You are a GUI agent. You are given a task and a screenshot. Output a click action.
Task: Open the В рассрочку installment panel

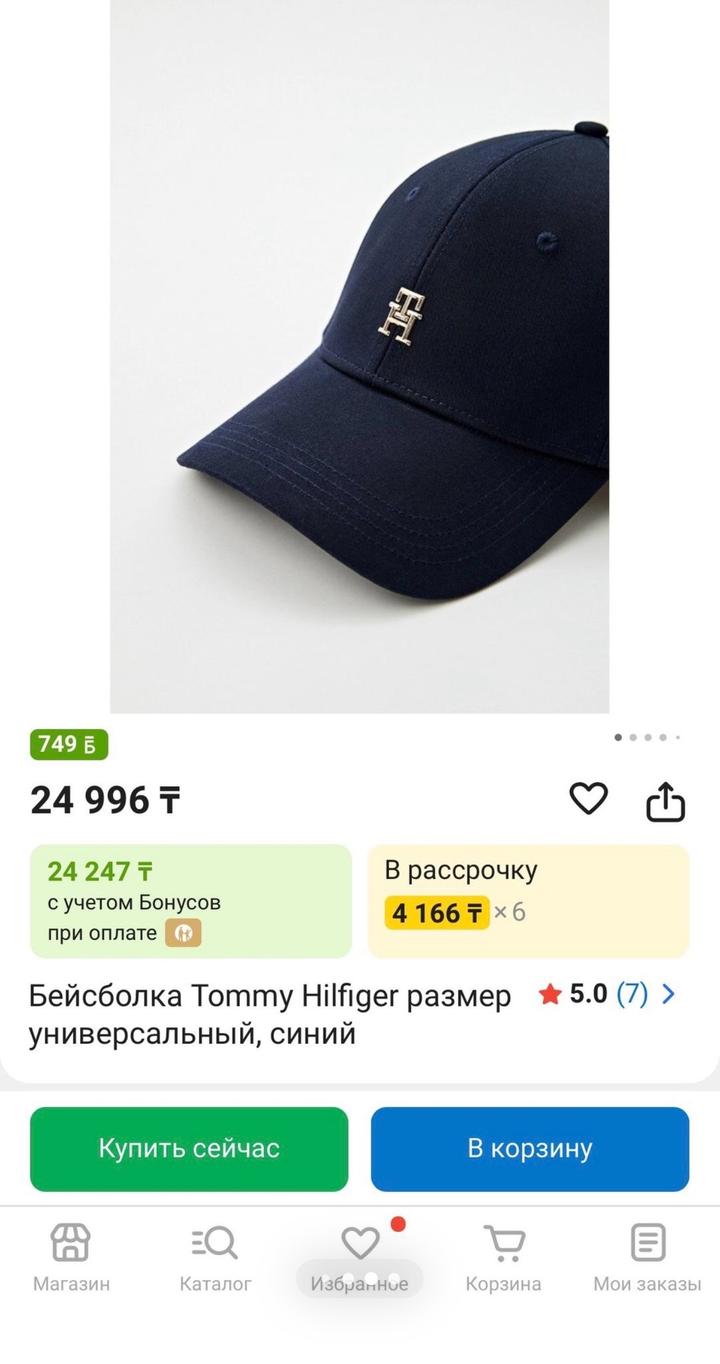click(528, 872)
